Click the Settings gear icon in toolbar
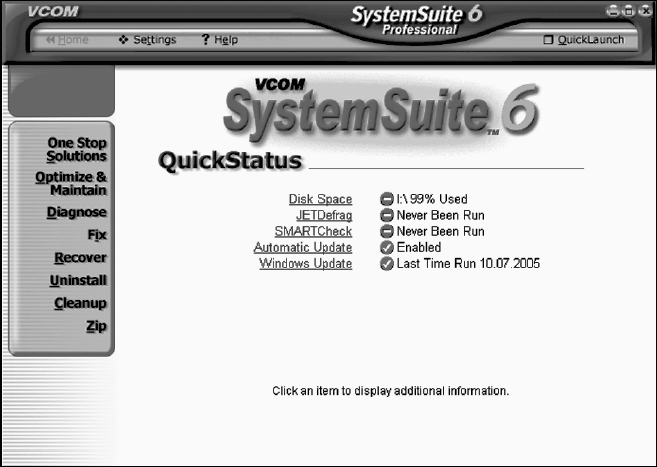This screenshot has width=657, height=467. [123, 40]
